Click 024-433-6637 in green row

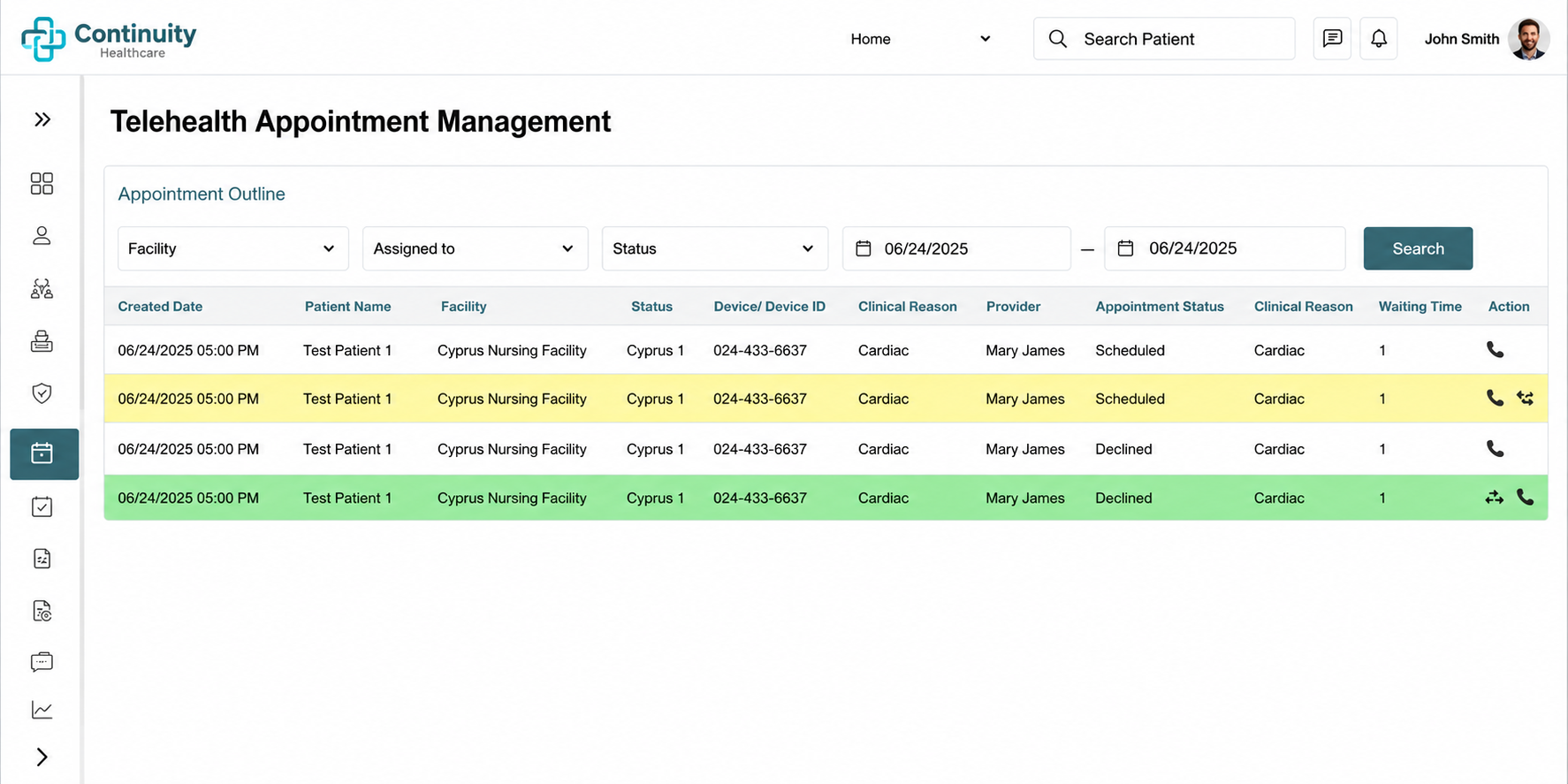click(760, 498)
